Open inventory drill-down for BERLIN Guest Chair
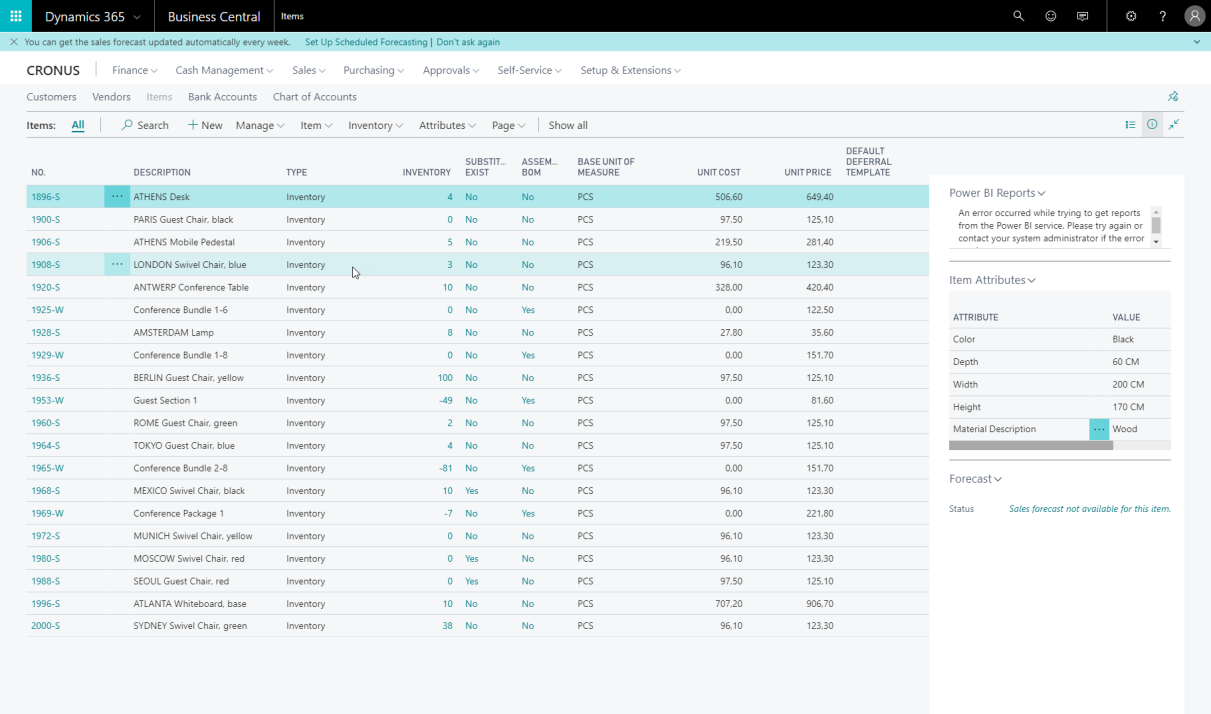1211x714 pixels. (x=444, y=378)
